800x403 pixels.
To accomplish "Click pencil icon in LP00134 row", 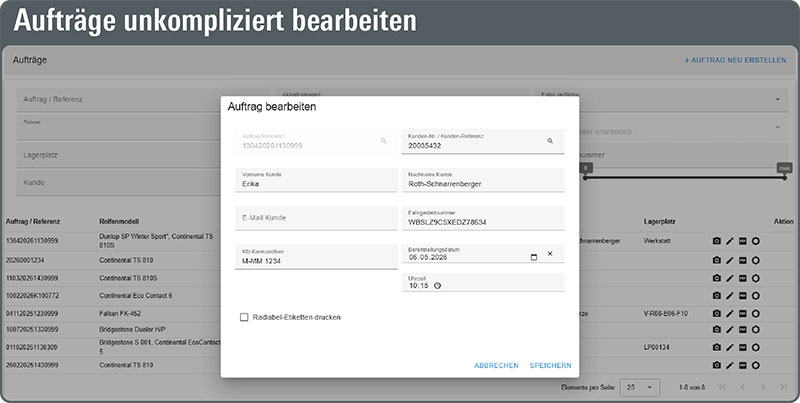I will pos(730,347).
